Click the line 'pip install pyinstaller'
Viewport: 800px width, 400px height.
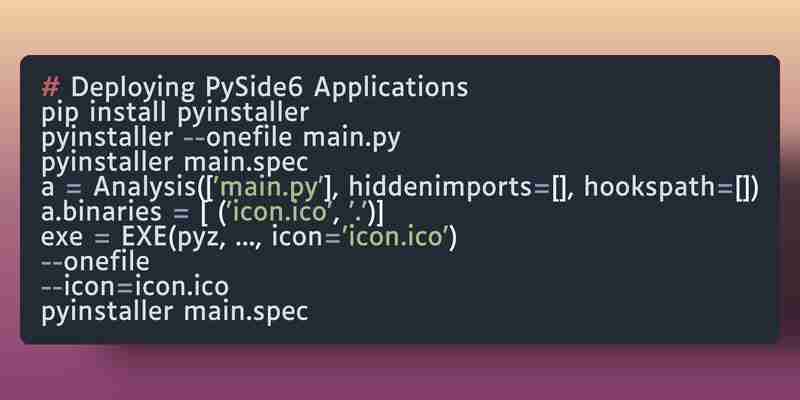point(175,113)
